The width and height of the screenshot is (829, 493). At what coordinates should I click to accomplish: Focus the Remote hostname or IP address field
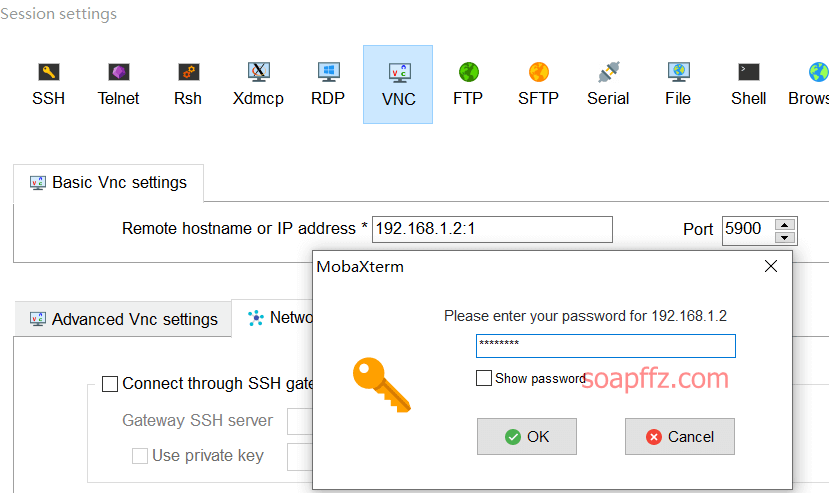[x=492, y=229]
